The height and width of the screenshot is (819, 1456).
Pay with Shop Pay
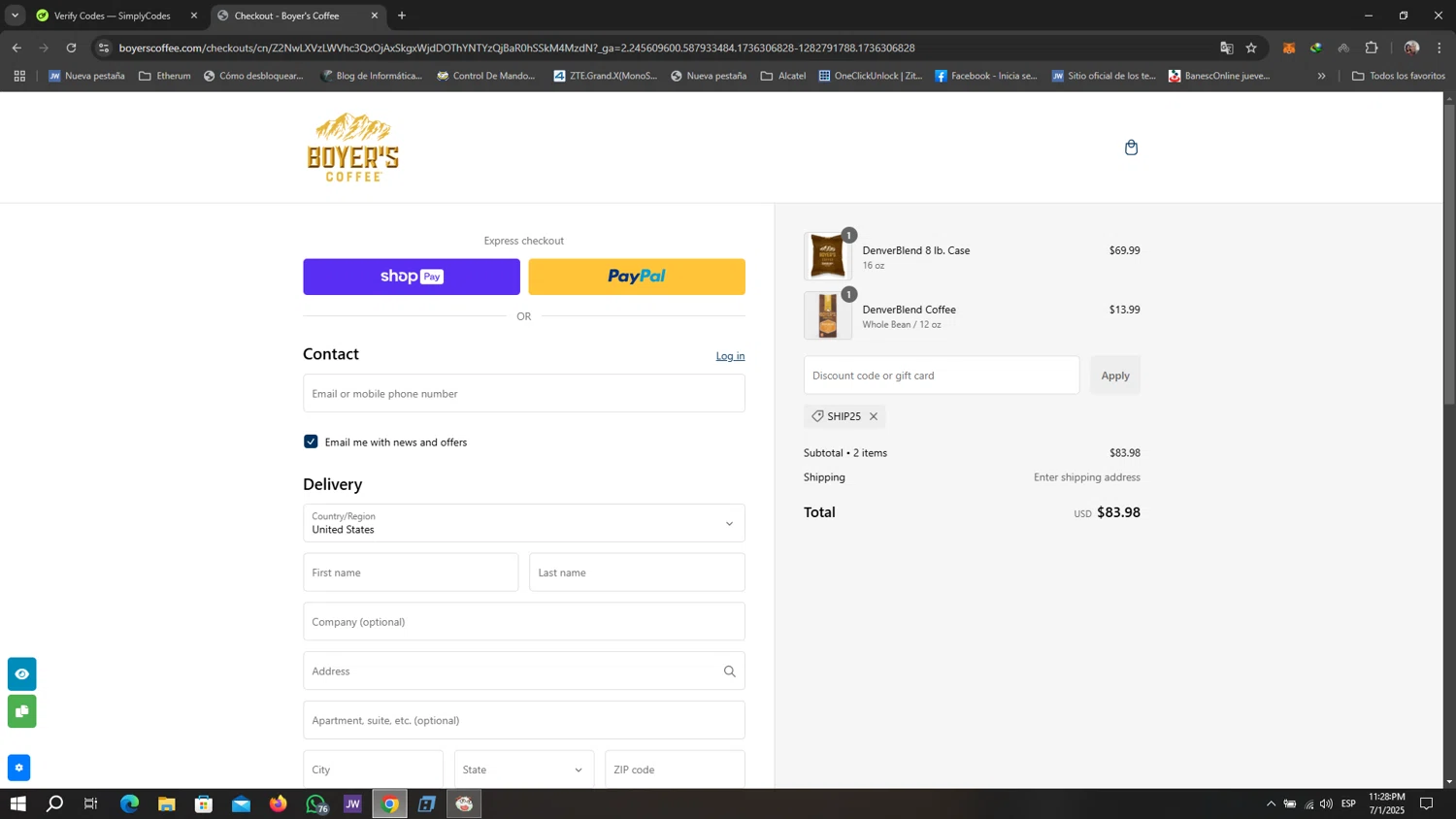pyautogui.click(x=412, y=277)
